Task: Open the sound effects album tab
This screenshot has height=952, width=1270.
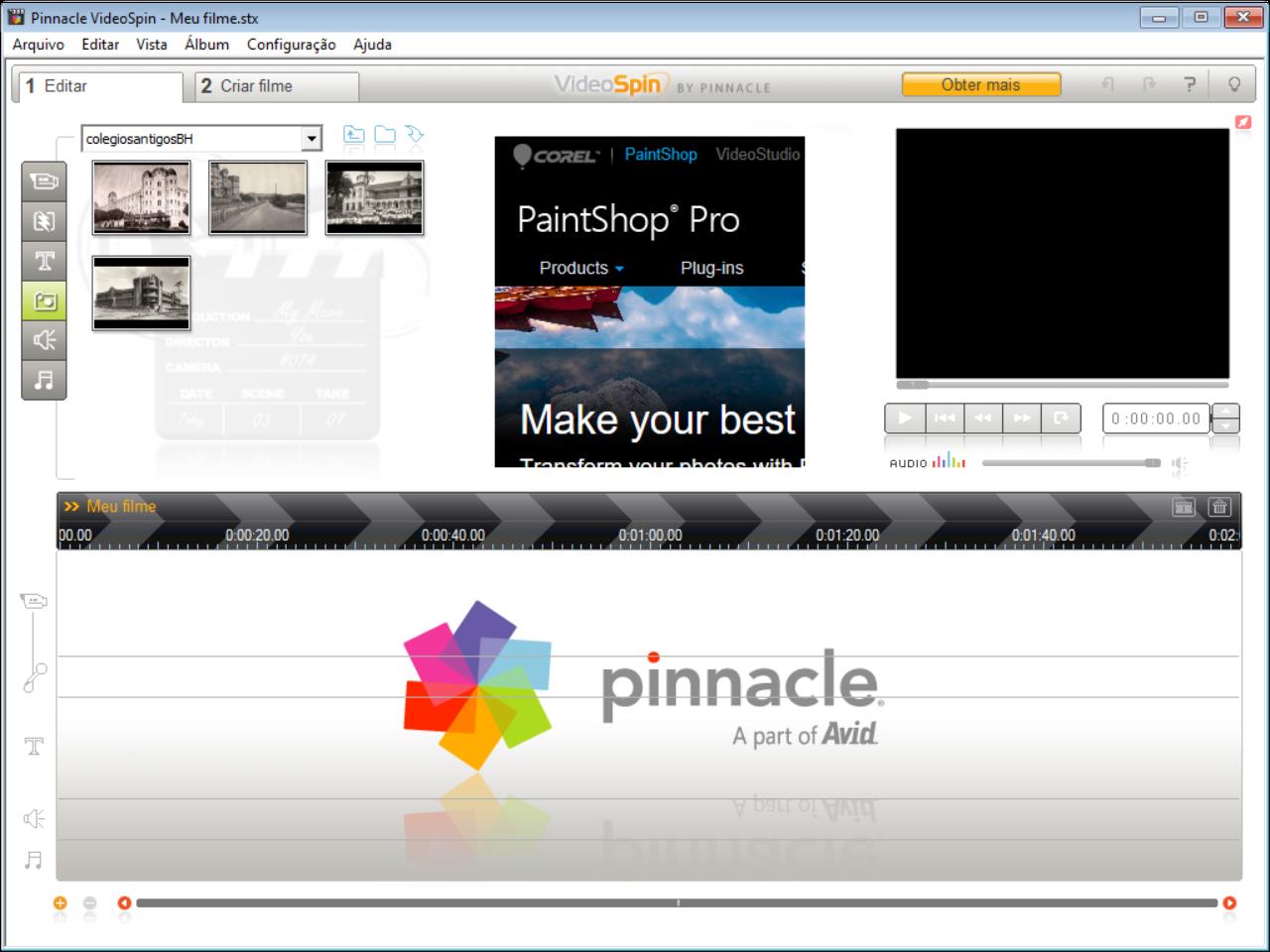Action: (x=44, y=340)
